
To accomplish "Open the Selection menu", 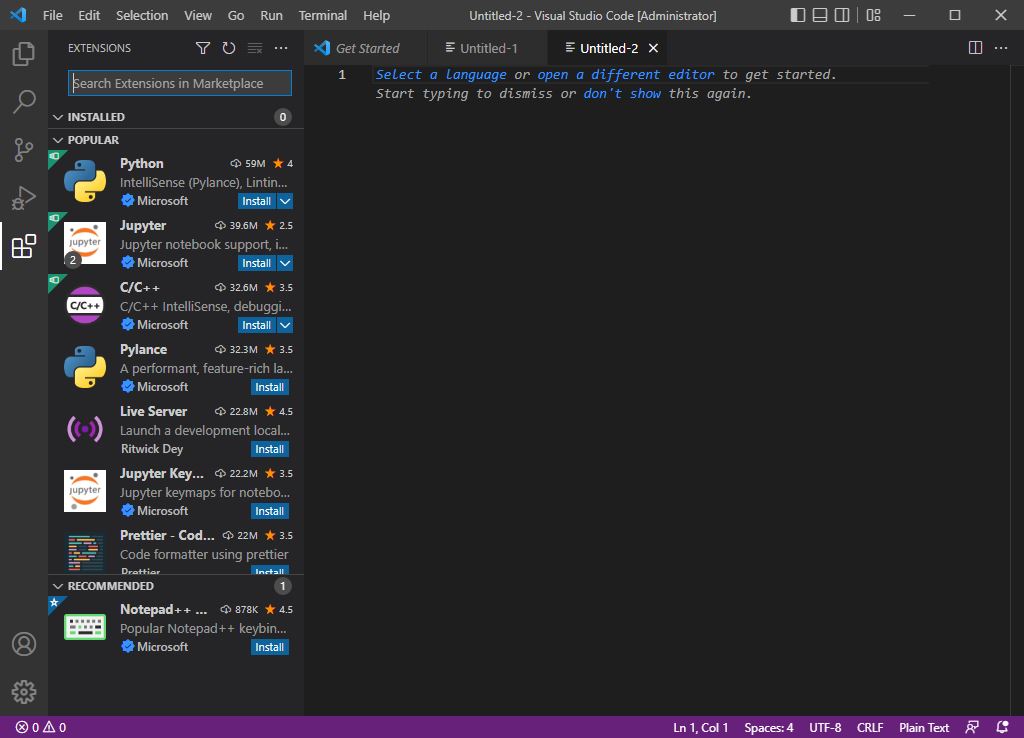I will coord(142,15).
